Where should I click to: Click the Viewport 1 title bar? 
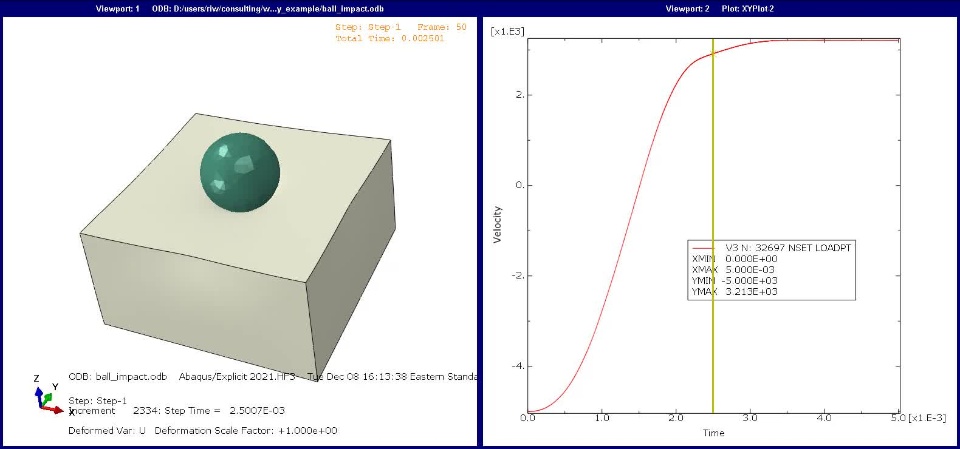click(239, 9)
